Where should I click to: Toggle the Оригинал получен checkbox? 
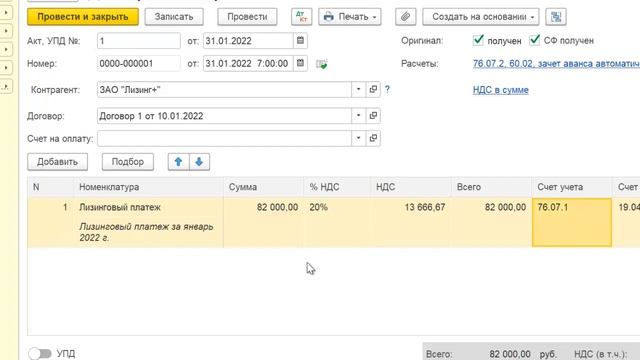coord(478,40)
